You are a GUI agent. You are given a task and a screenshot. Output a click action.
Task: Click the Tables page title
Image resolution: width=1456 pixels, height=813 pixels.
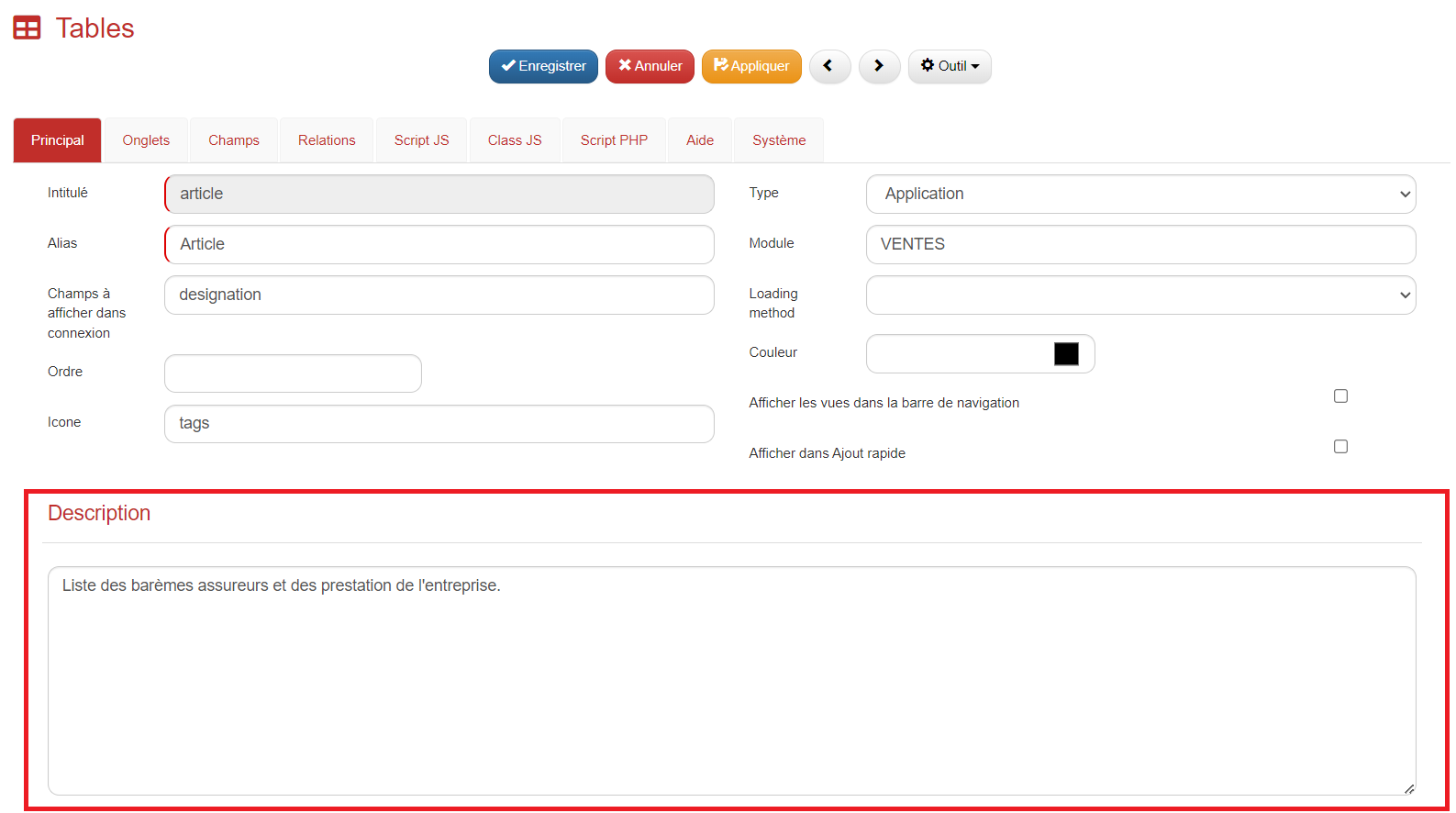(x=94, y=28)
